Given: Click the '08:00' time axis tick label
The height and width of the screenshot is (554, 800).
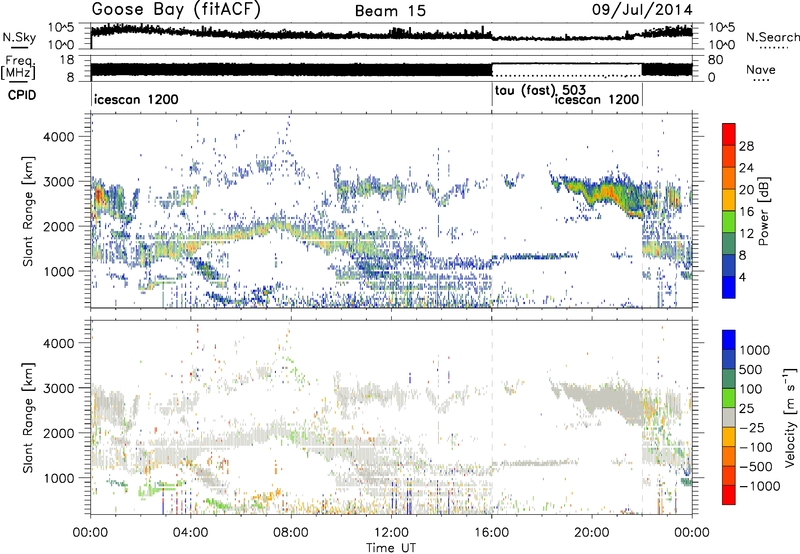Looking at the screenshot, I should 291,533.
